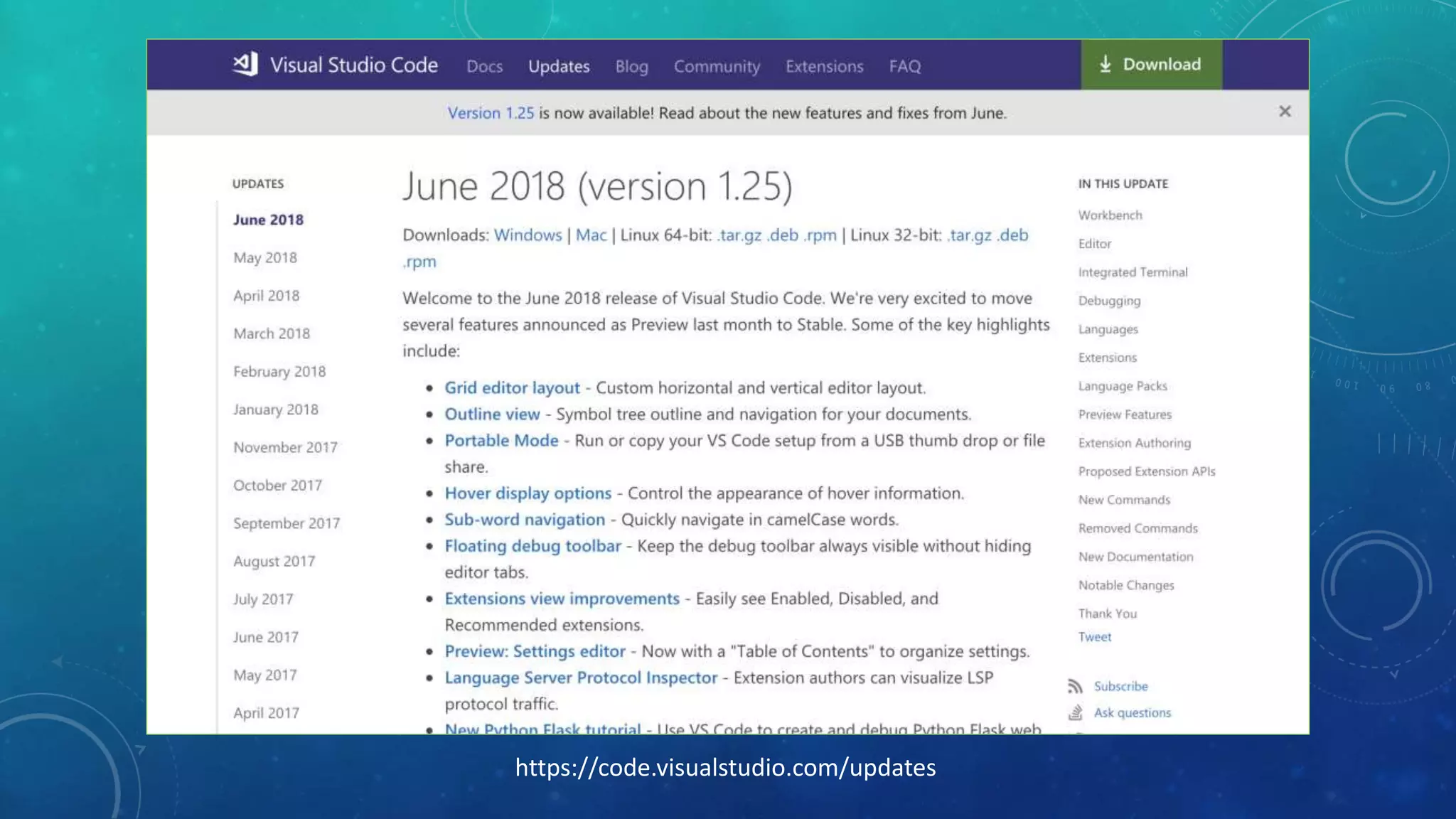Jump to Preview Features section

pos(1125,414)
